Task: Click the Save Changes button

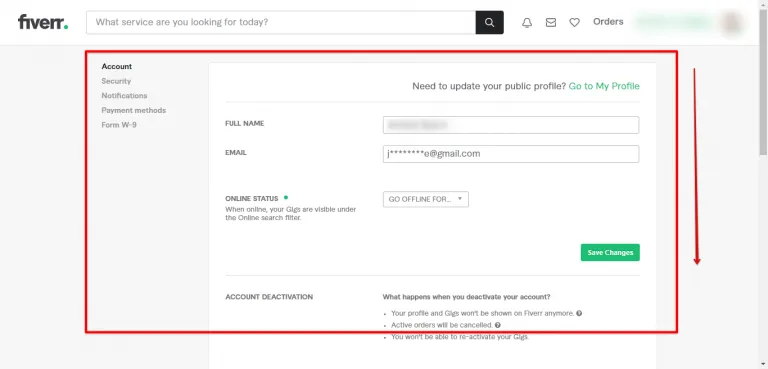Action: pos(610,252)
